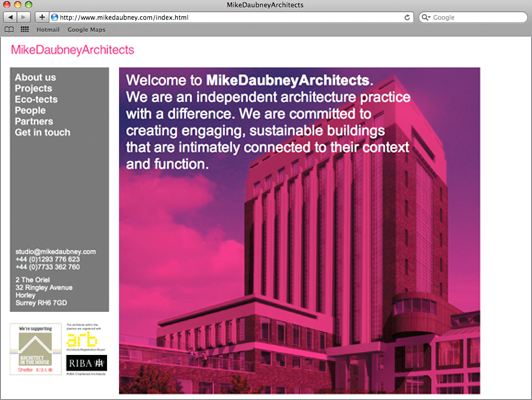The image size is (532, 400).
Task: Open the Top Sites grid icon
Action: pyautogui.click(x=25, y=30)
